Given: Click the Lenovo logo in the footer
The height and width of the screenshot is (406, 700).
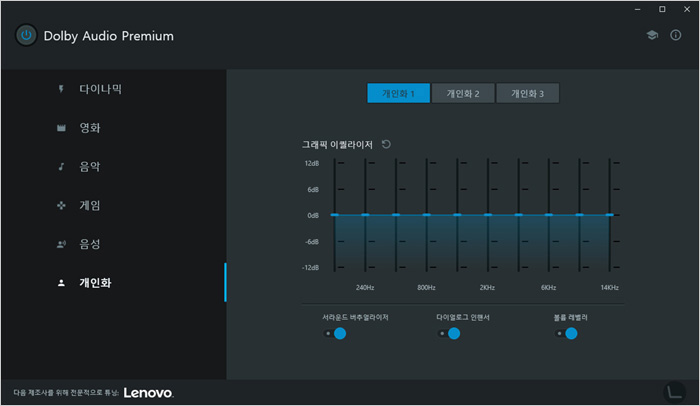Looking at the screenshot, I should [x=149, y=393].
